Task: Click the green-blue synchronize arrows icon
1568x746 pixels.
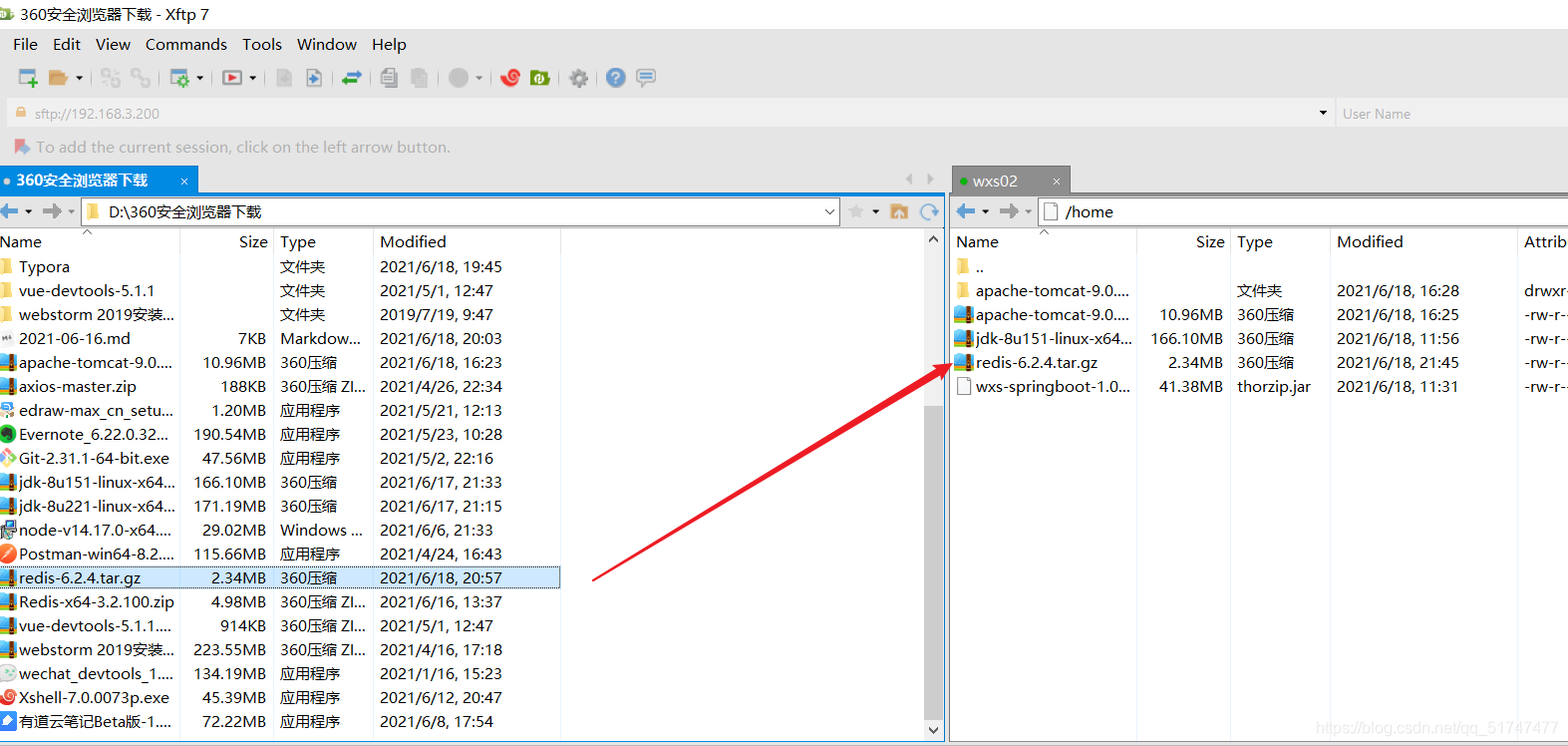Action: point(352,78)
